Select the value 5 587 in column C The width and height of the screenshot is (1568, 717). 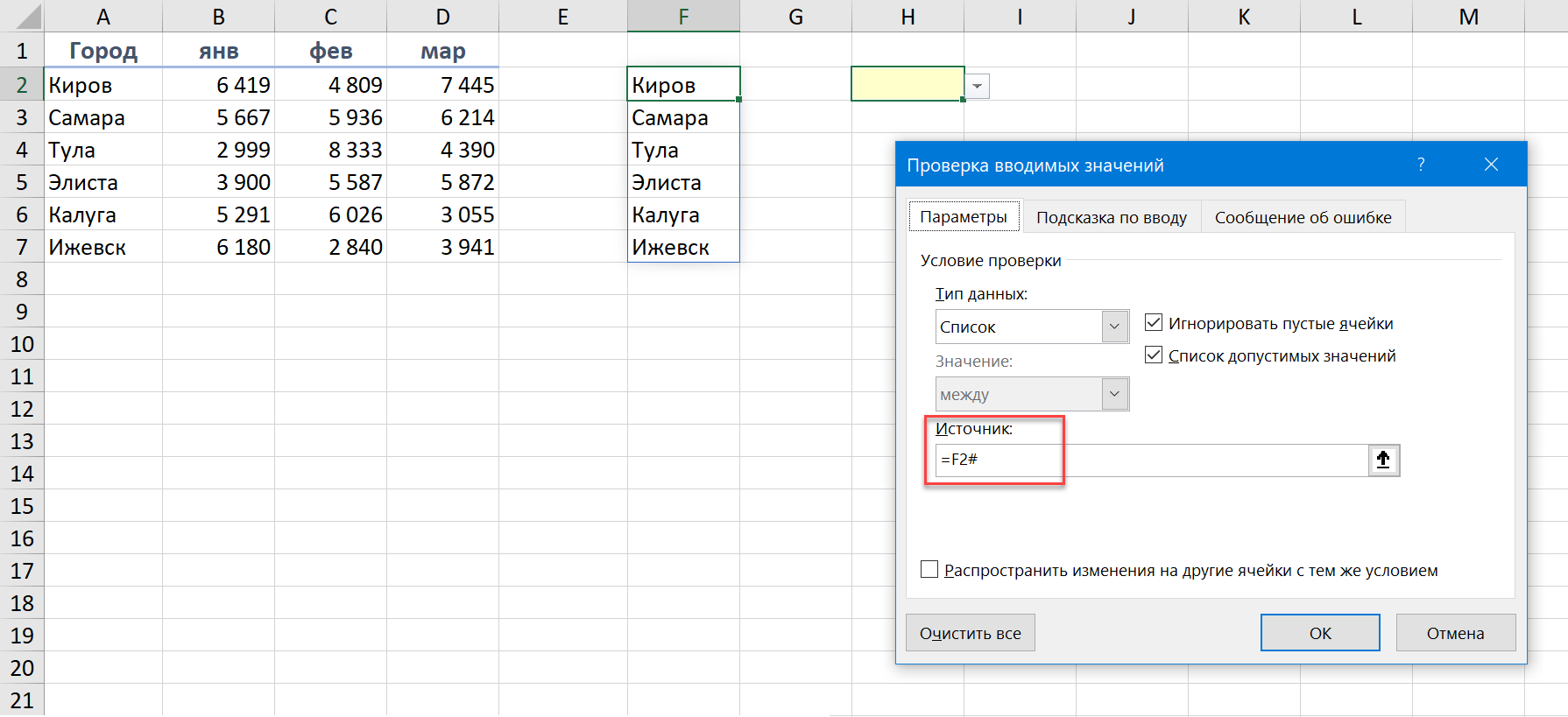[330, 182]
